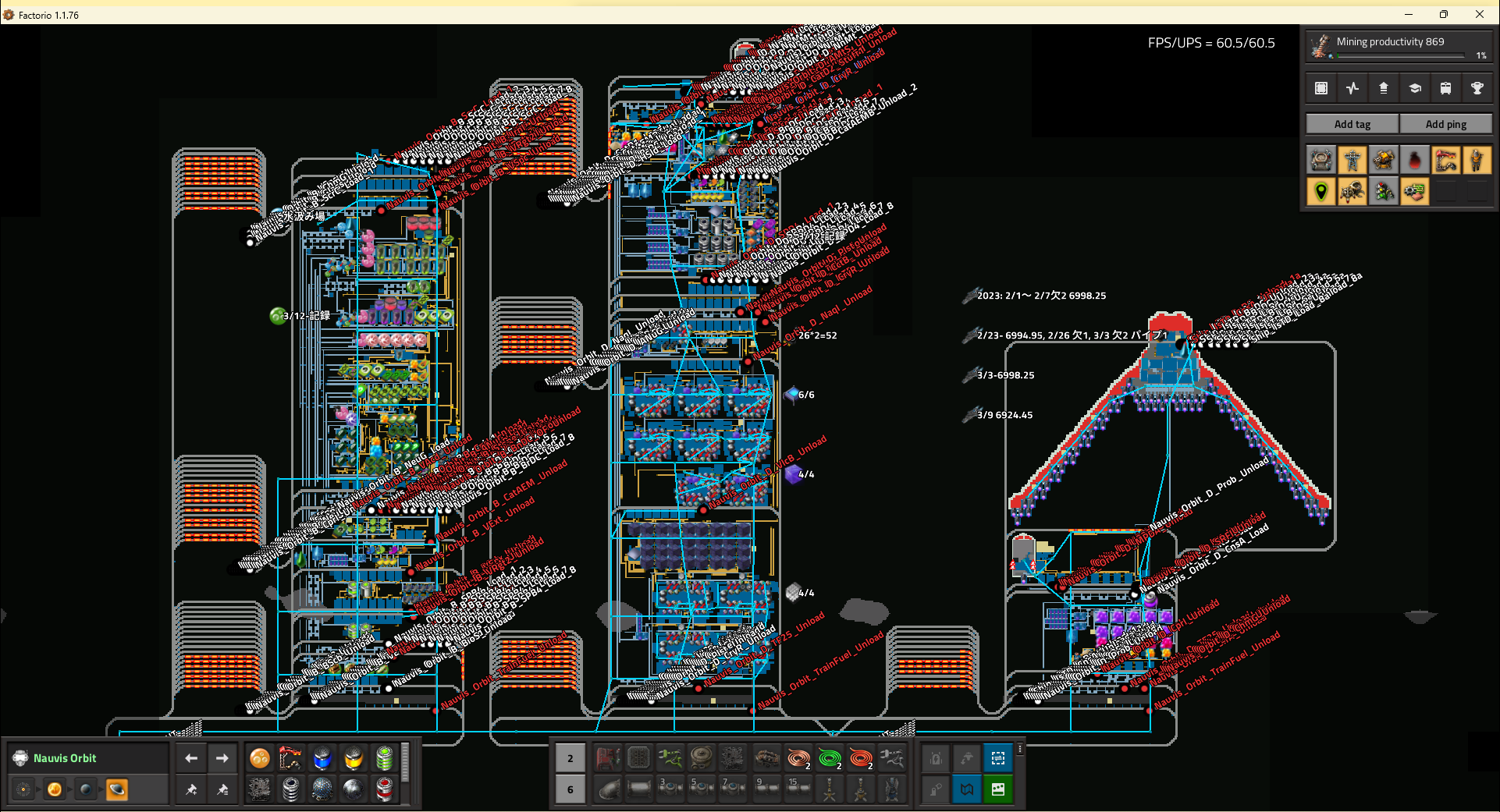
Task: Toggle electric network pole map overlay
Action: pyautogui.click(x=1352, y=160)
